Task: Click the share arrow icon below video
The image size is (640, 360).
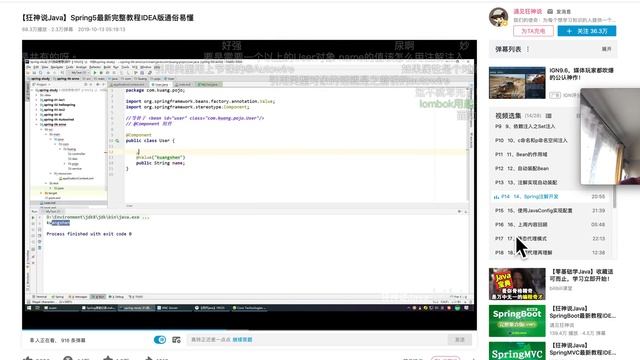Action: point(149,358)
